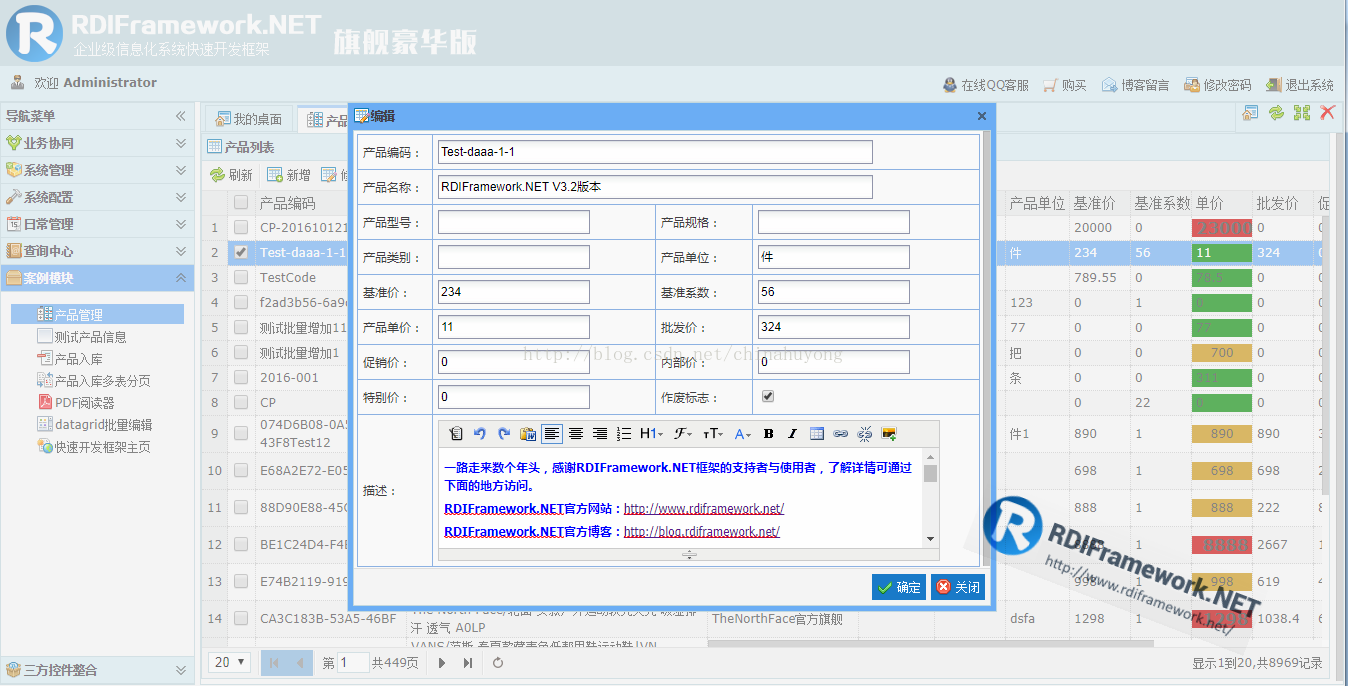Check the 2016-001 row checkbox
The image size is (1348, 686).
pos(241,377)
